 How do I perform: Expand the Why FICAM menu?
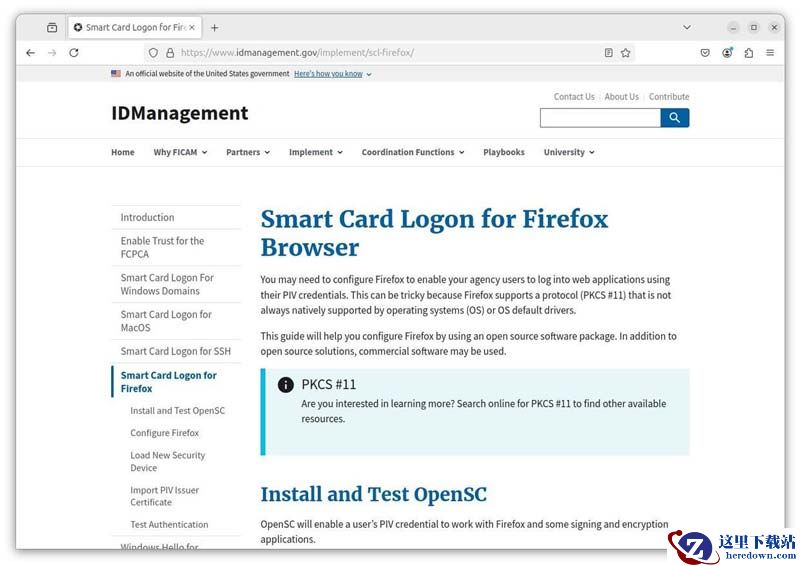coord(180,152)
